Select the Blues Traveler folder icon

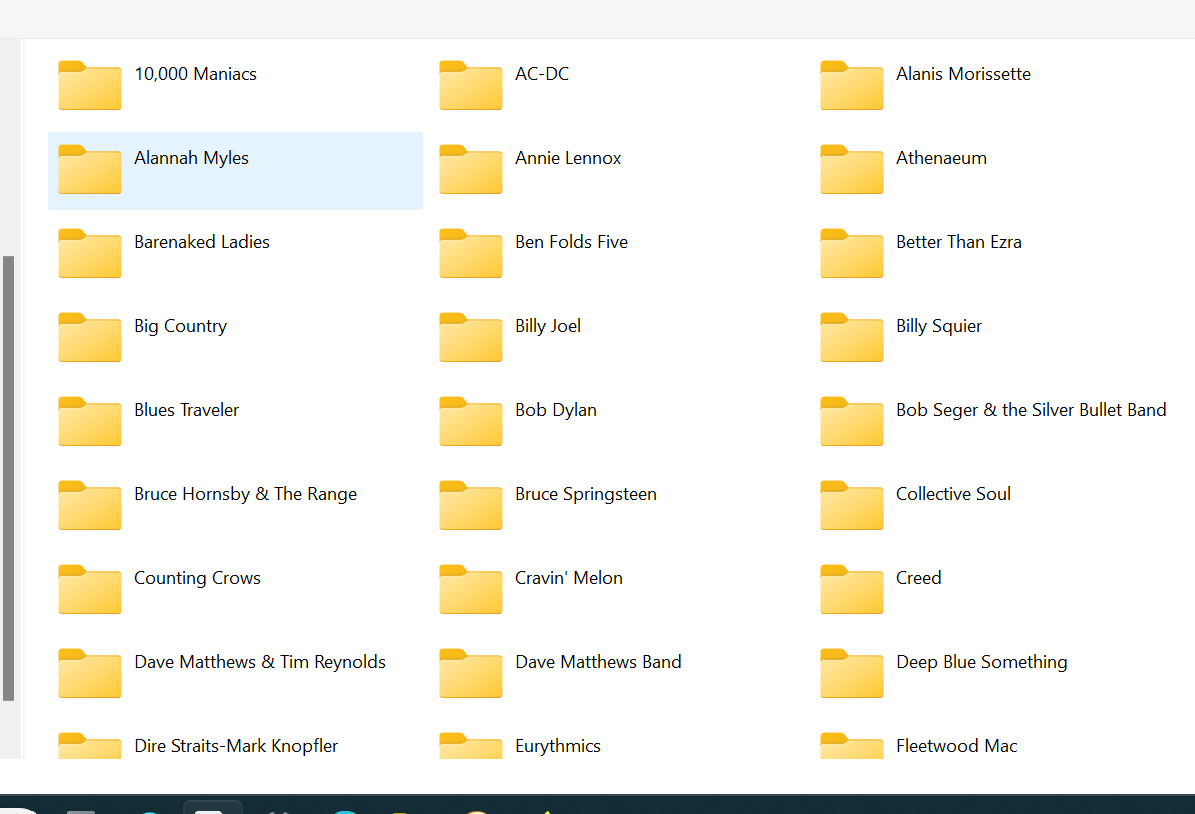coord(90,421)
